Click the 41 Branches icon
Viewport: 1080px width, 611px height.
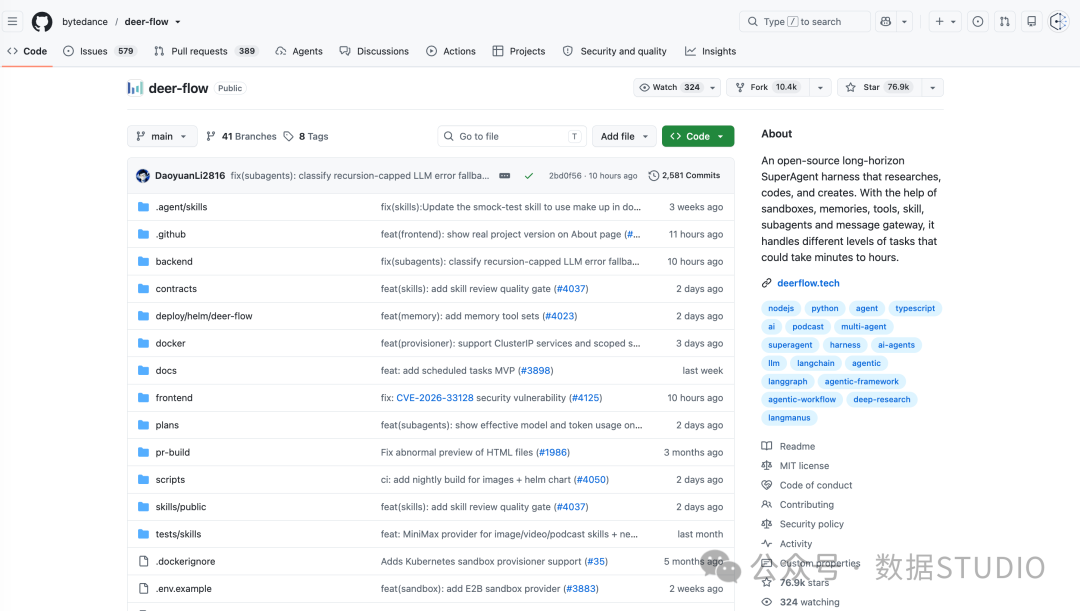point(211,136)
